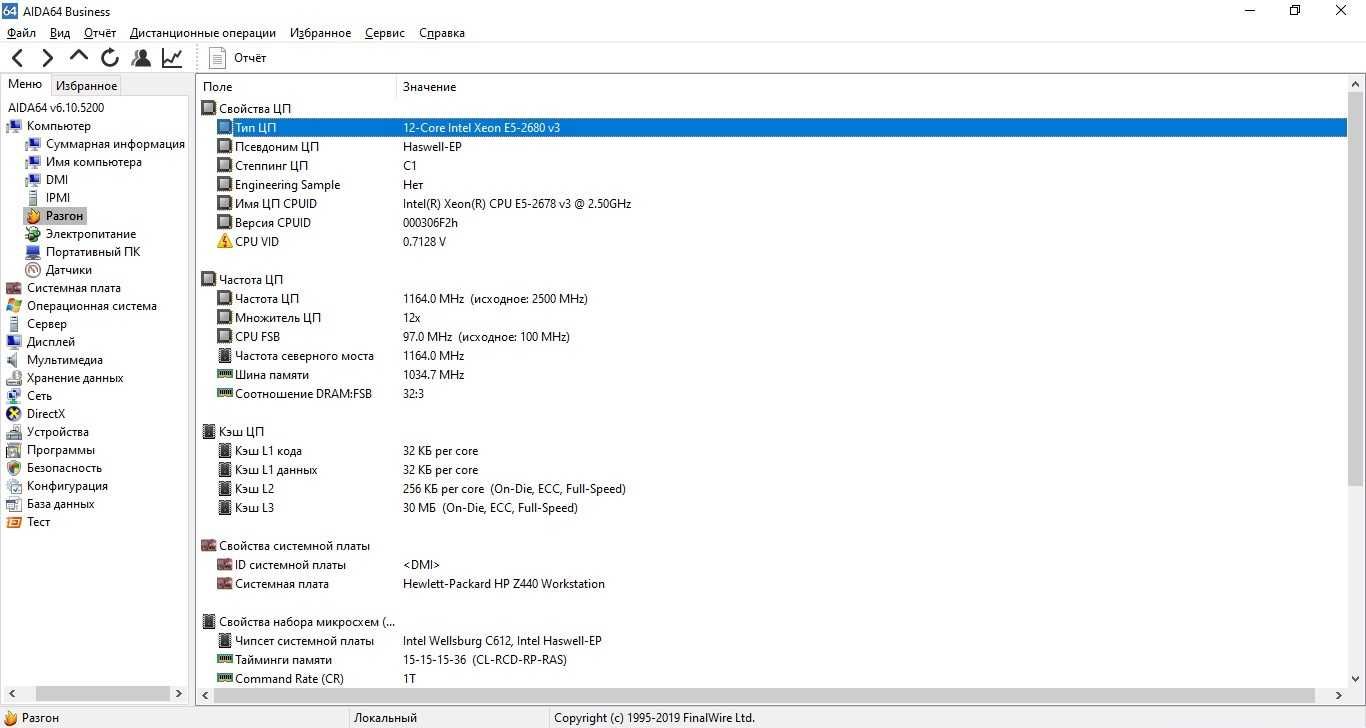Expand the Конфигурация category

[x=67, y=486]
